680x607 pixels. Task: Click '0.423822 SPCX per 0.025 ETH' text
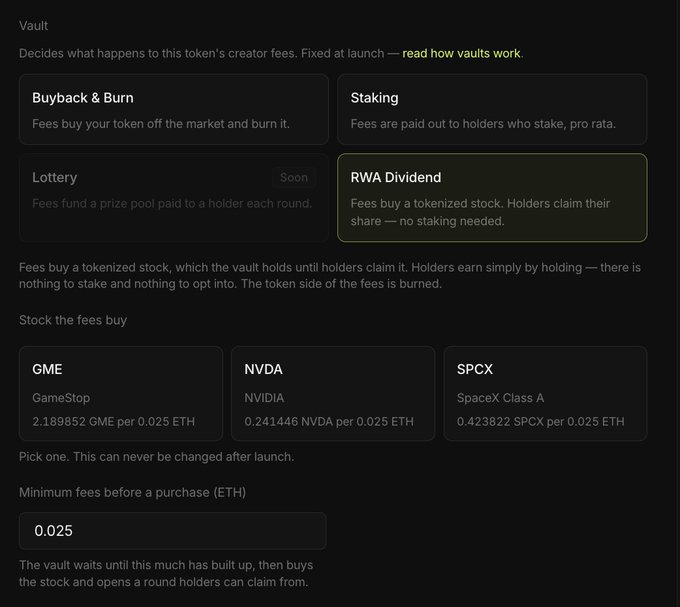(x=541, y=421)
